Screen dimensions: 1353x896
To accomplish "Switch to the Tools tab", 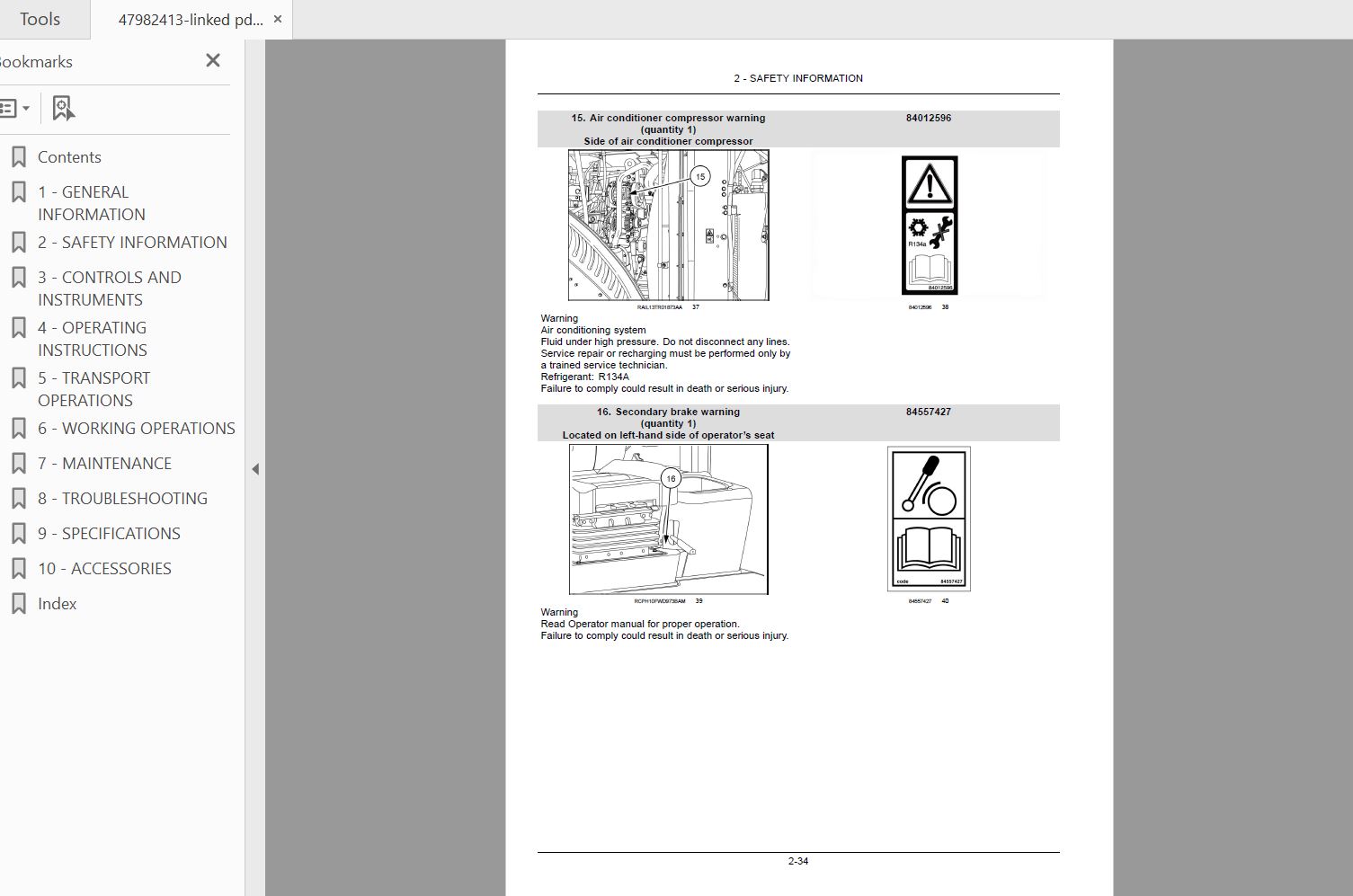I will [40, 19].
